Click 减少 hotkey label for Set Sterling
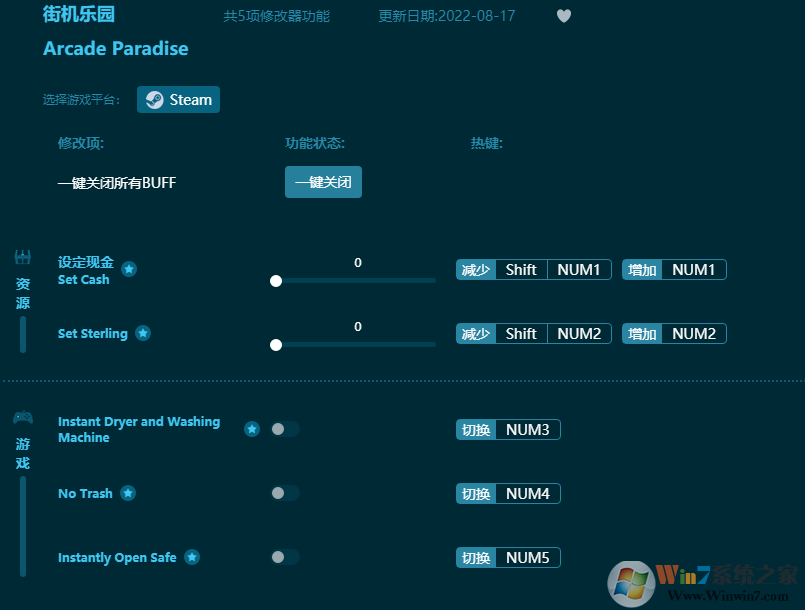This screenshot has width=805, height=610. pyautogui.click(x=476, y=334)
